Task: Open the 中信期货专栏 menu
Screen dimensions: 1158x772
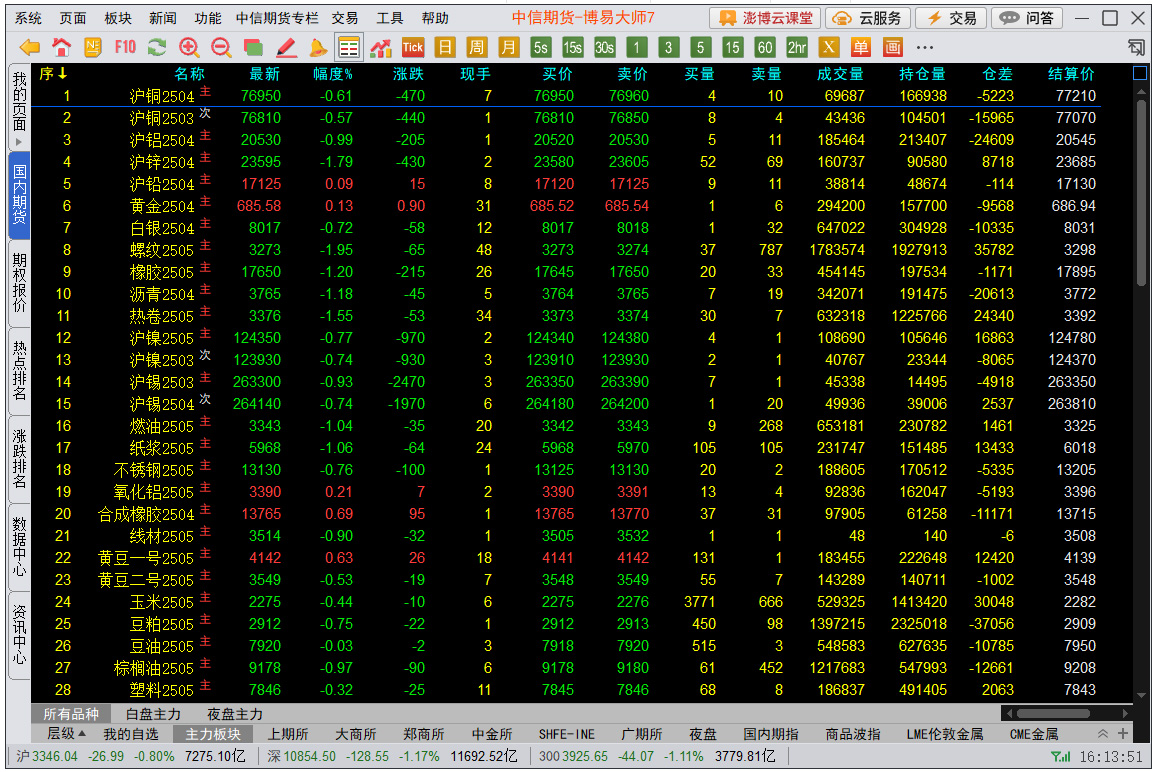Action: 278,18
